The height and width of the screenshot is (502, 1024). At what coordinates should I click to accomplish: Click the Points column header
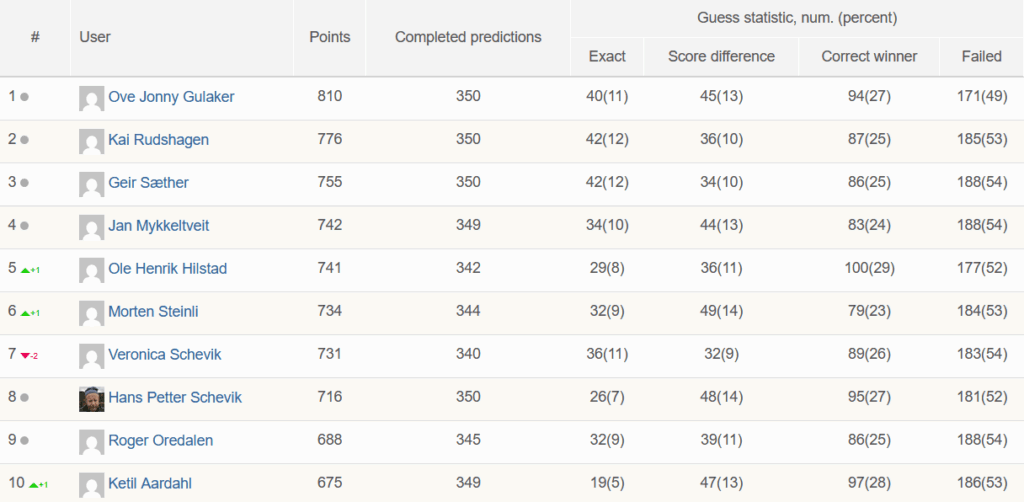[330, 37]
